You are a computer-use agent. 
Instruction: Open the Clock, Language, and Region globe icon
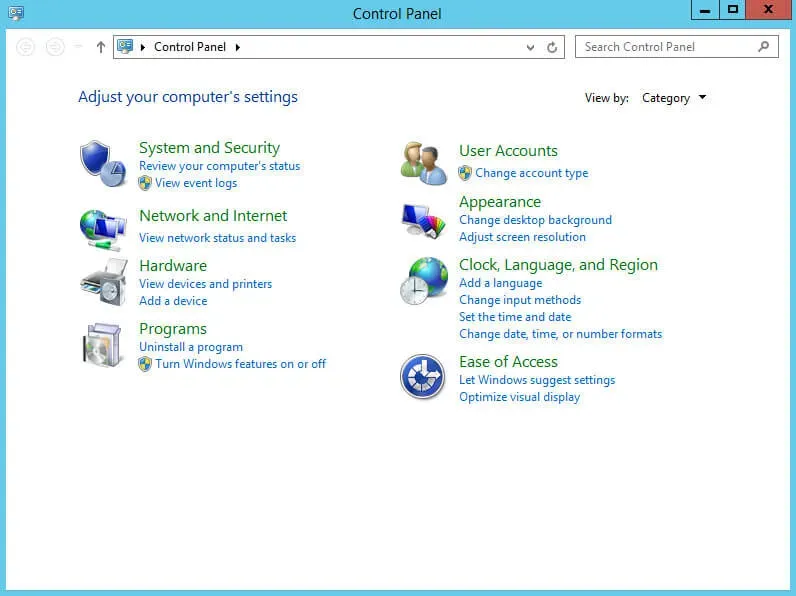pos(424,281)
